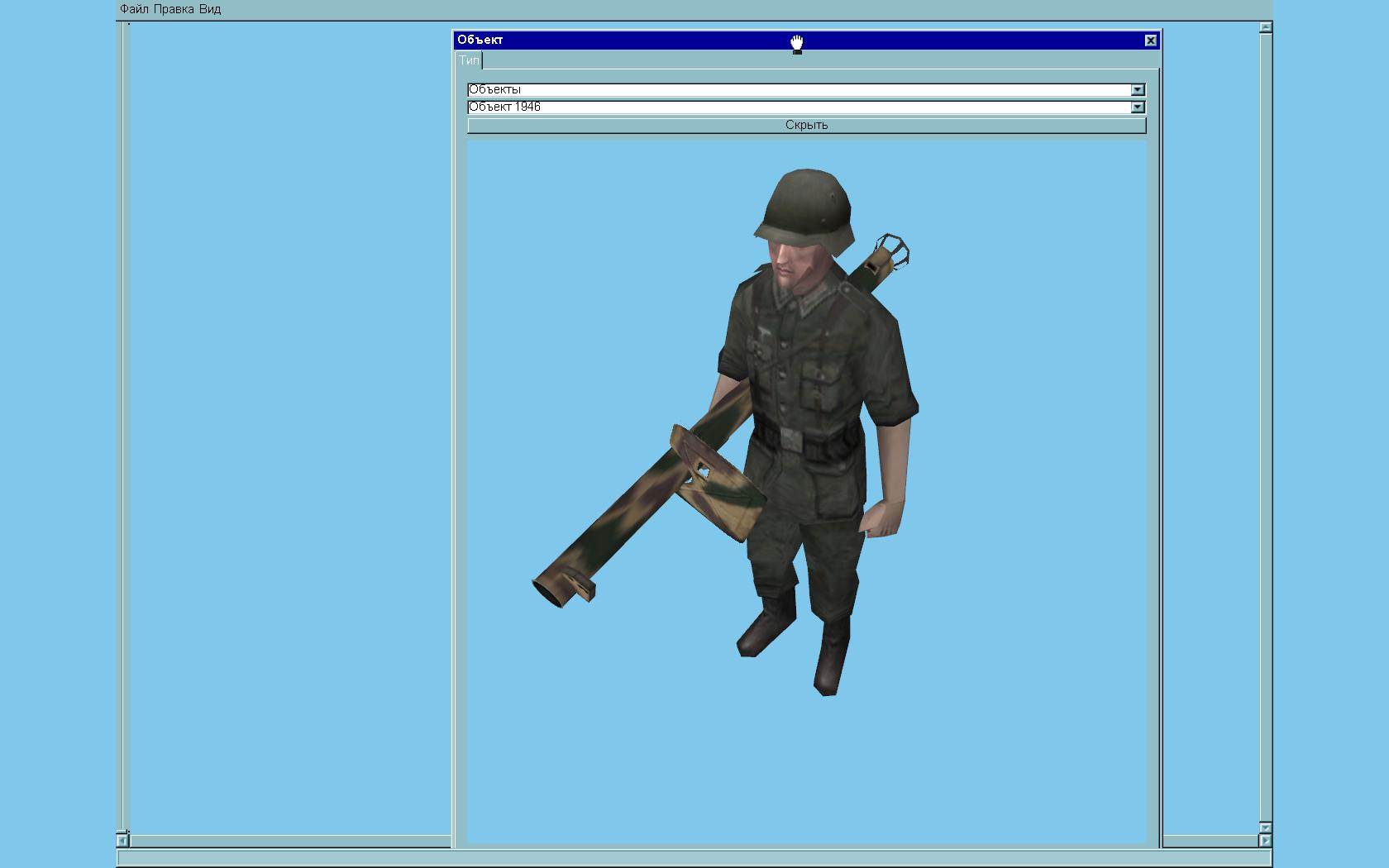This screenshot has height=868, width=1389.
Task: Open the Файл menu
Action: (x=134, y=10)
